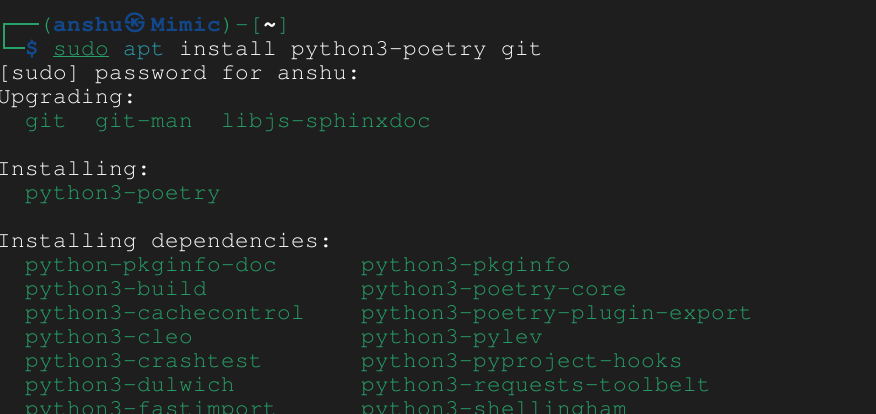Click the tilde directory in prompt brackets

coord(269,25)
